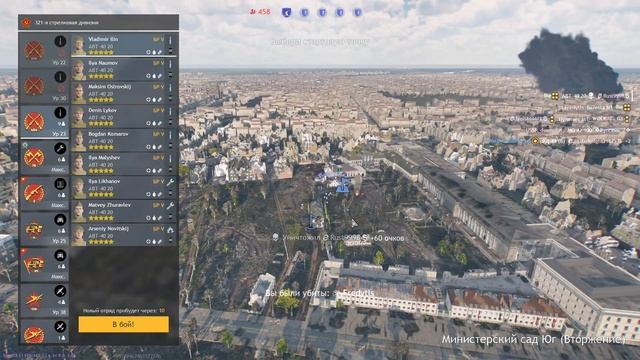The height and width of the screenshot is (360, 640).
Task: Click the equipment icons on Maksim Ostrovskij's row
Action: point(154,100)
